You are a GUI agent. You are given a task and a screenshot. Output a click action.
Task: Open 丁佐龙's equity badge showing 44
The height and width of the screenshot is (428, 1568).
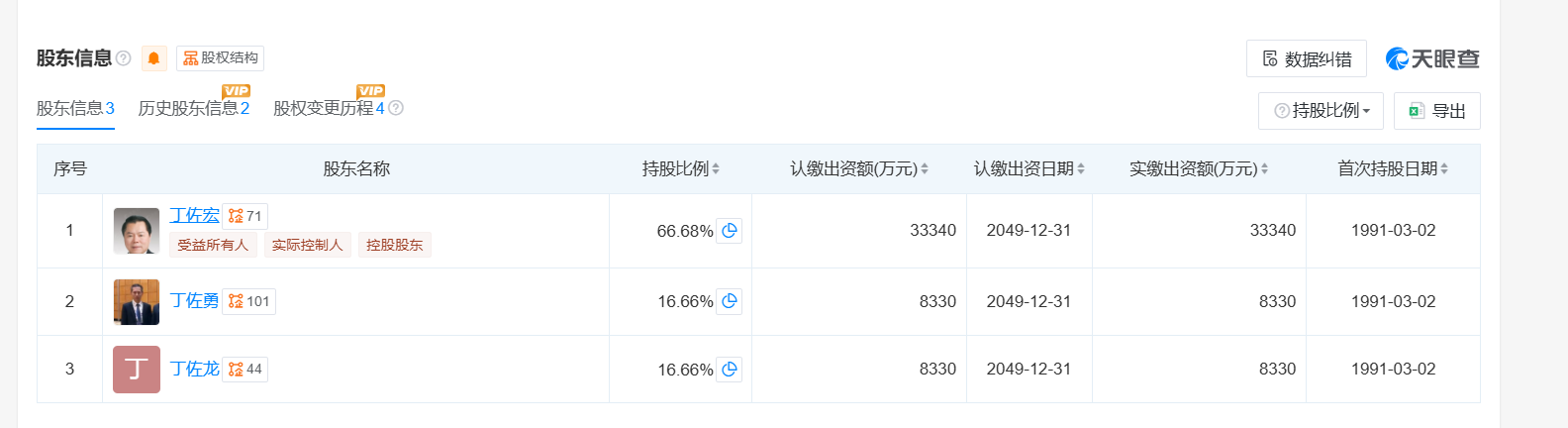pyautogui.click(x=245, y=370)
